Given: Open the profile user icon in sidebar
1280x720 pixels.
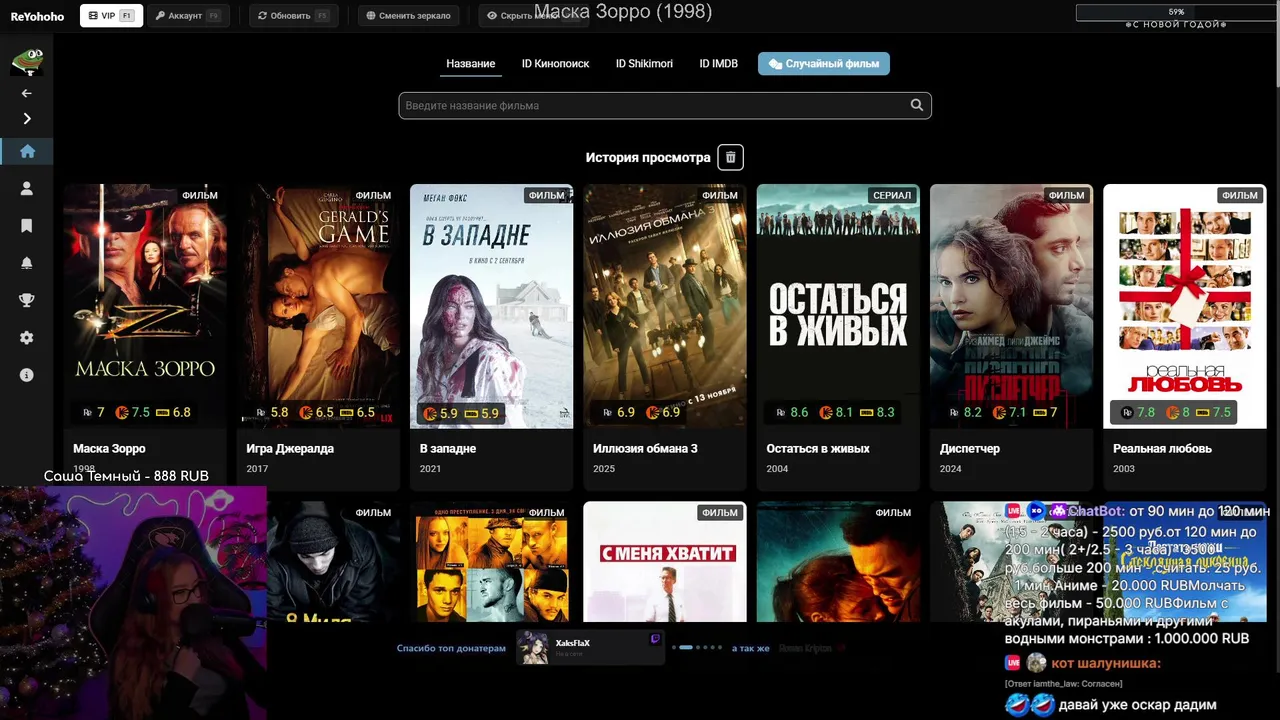Looking at the screenshot, I should click(x=27, y=188).
